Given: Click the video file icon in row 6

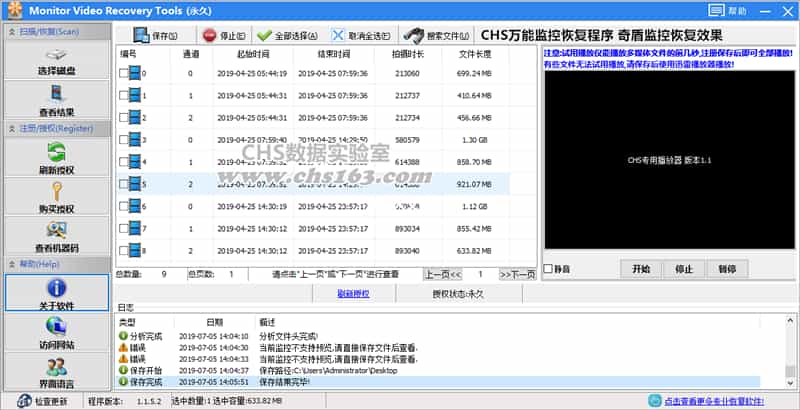Looking at the screenshot, I should click(135, 206).
